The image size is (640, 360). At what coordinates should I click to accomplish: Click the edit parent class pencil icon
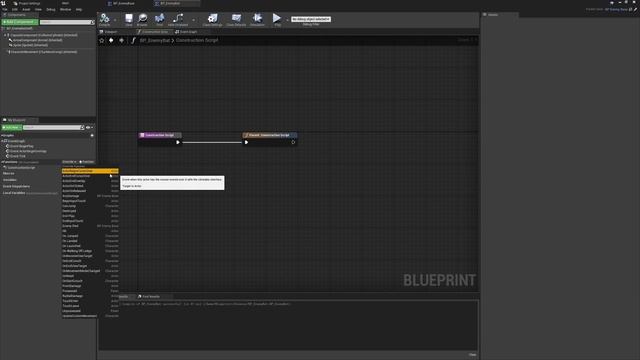coord(636,9)
